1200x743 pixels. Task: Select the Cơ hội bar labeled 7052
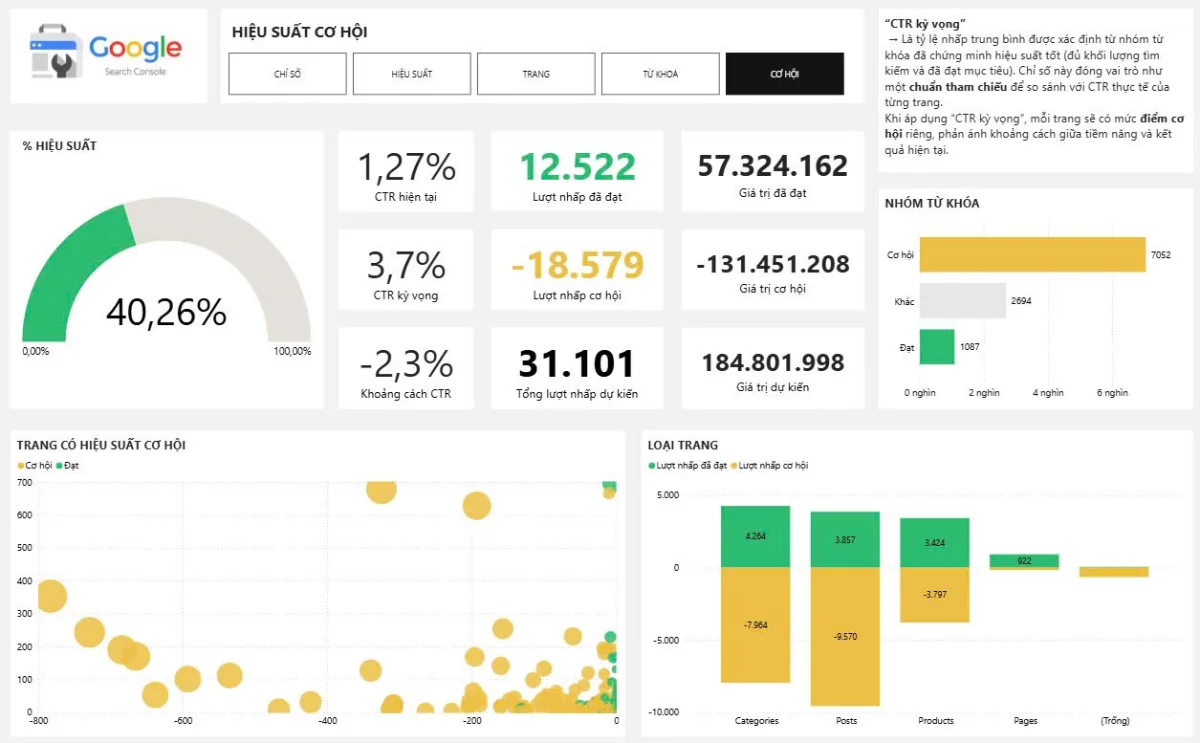coord(1033,254)
